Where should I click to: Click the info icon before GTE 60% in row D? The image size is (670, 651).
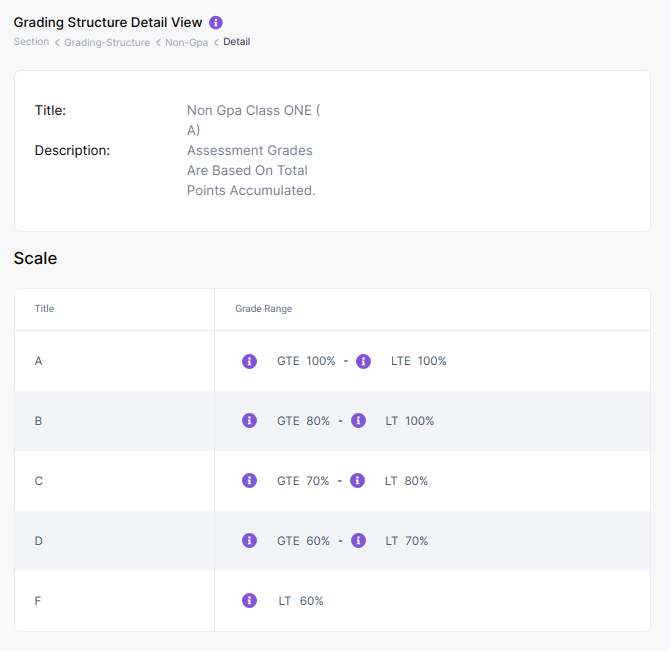(250, 541)
